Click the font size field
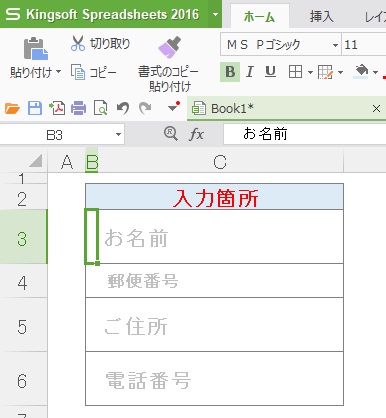The height and width of the screenshot is (418, 386). (363, 44)
